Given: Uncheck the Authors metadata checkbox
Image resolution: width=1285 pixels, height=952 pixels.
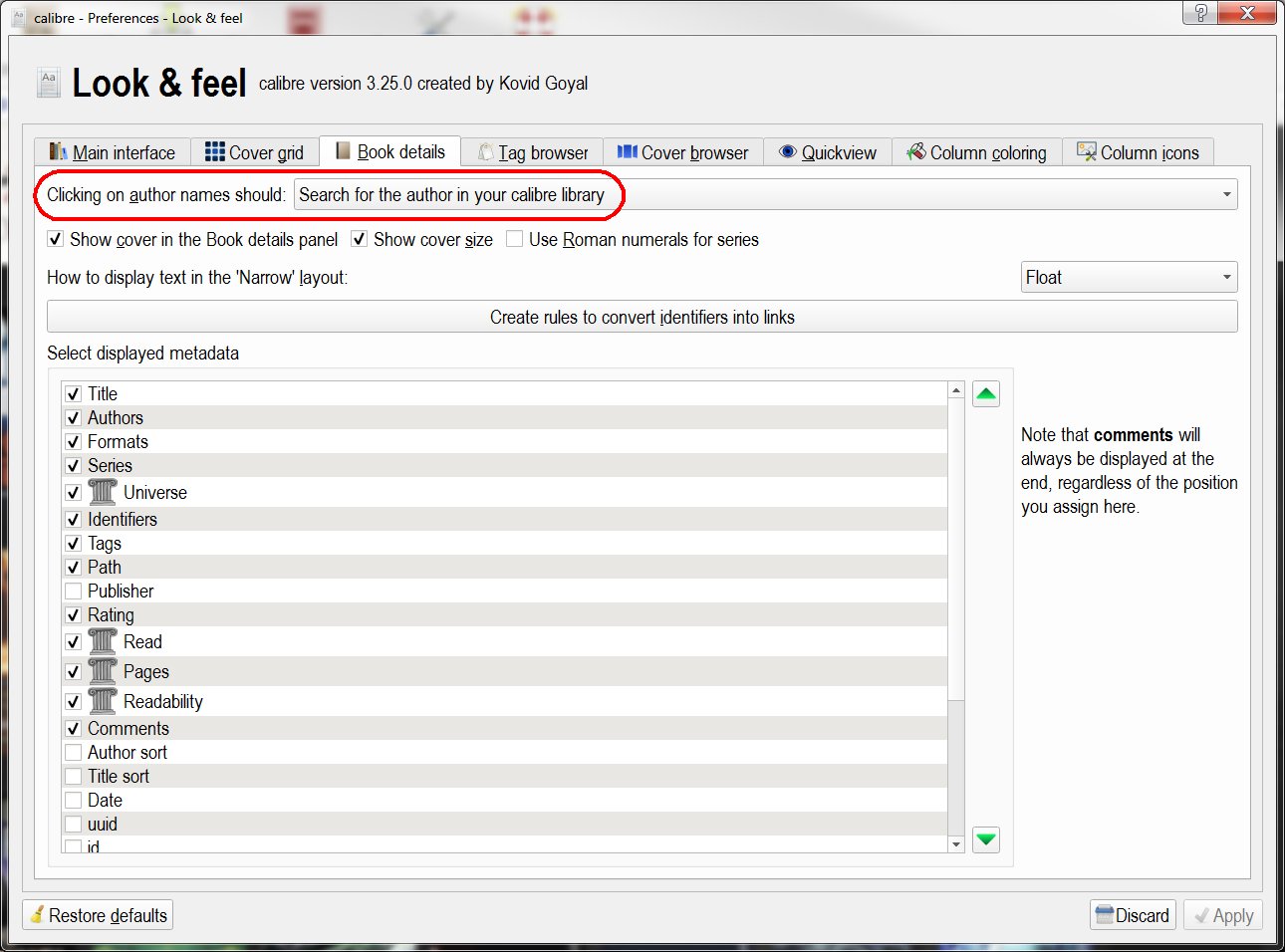Looking at the screenshot, I should click(x=74, y=417).
